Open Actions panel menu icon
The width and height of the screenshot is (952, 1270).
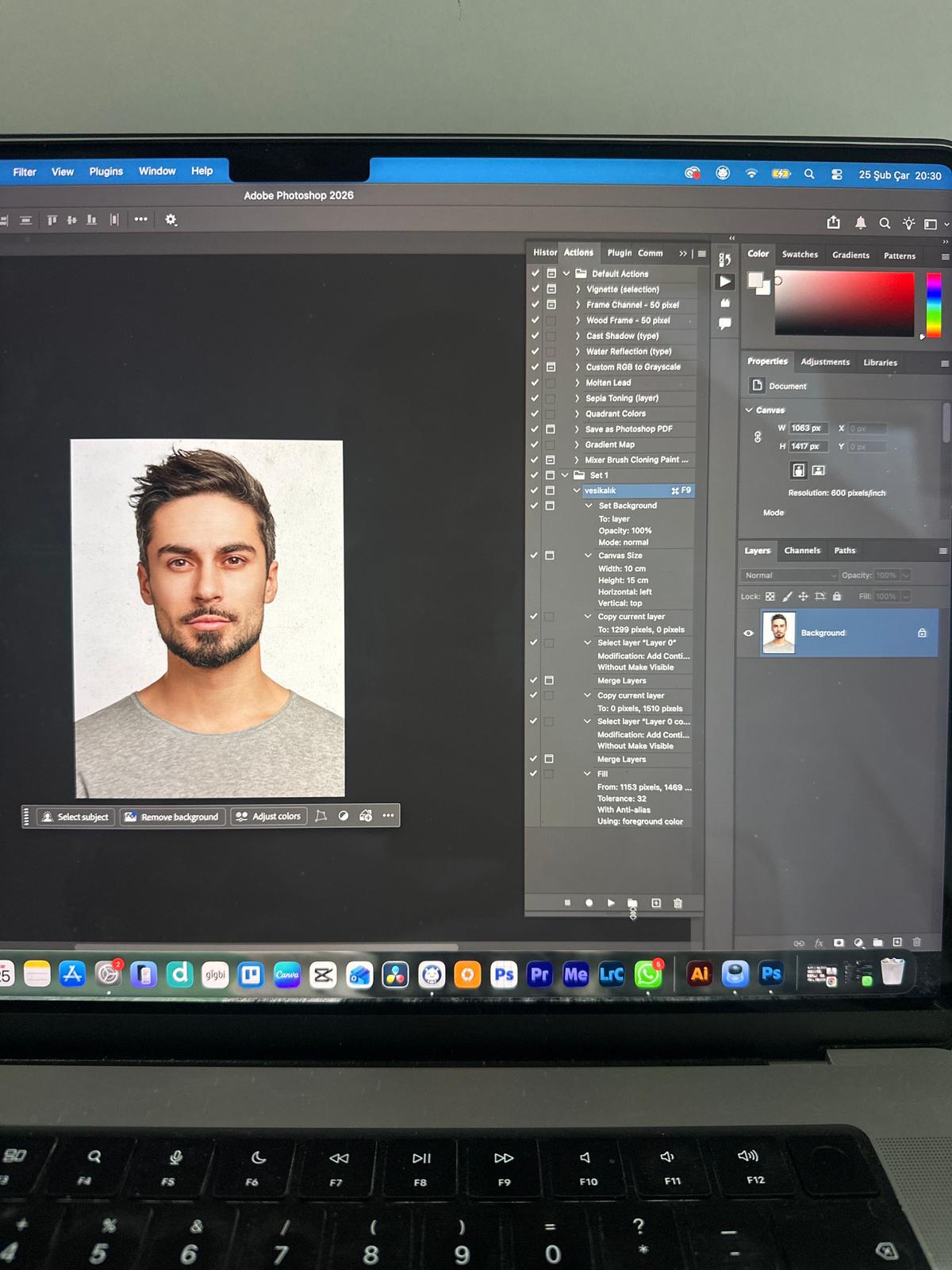click(x=702, y=254)
